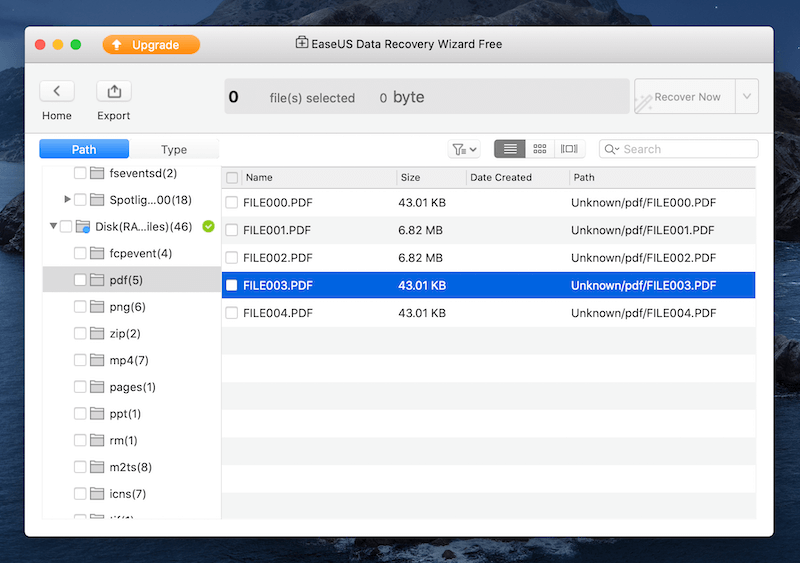The image size is (800, 563).
Task: Click the pages(1) folder icon
Action: (97, 387)
